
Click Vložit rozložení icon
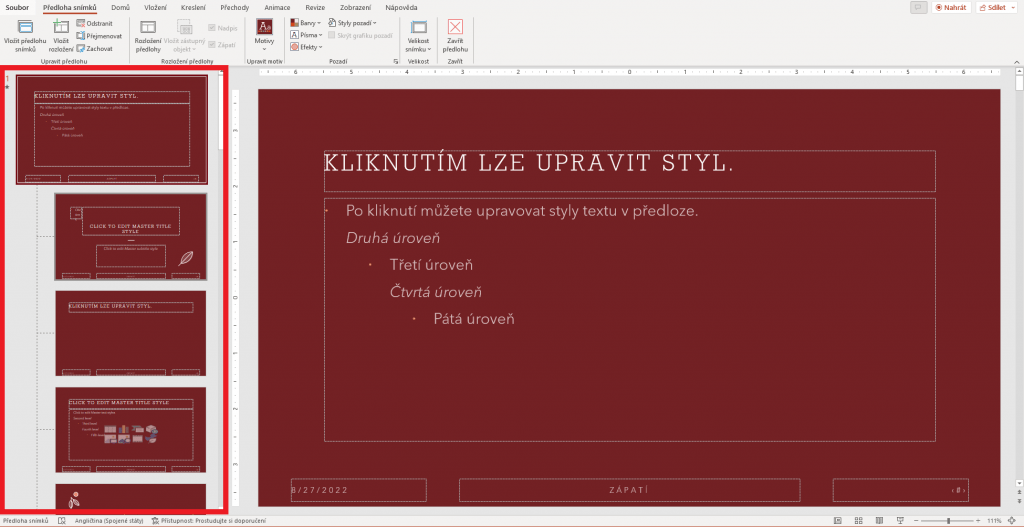[x=60, y=28]
